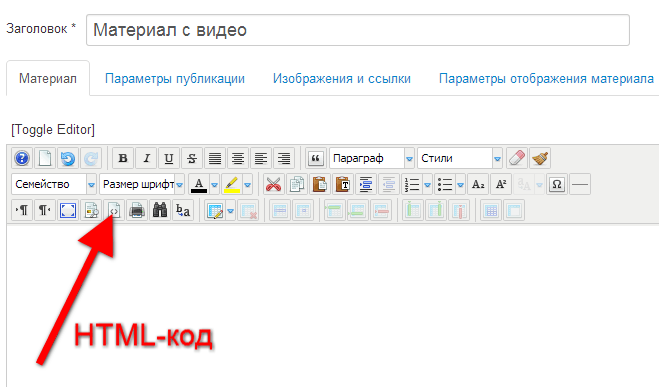Toggle Underline formatting
The image size is (659, 387).
[x=169, y=158]
